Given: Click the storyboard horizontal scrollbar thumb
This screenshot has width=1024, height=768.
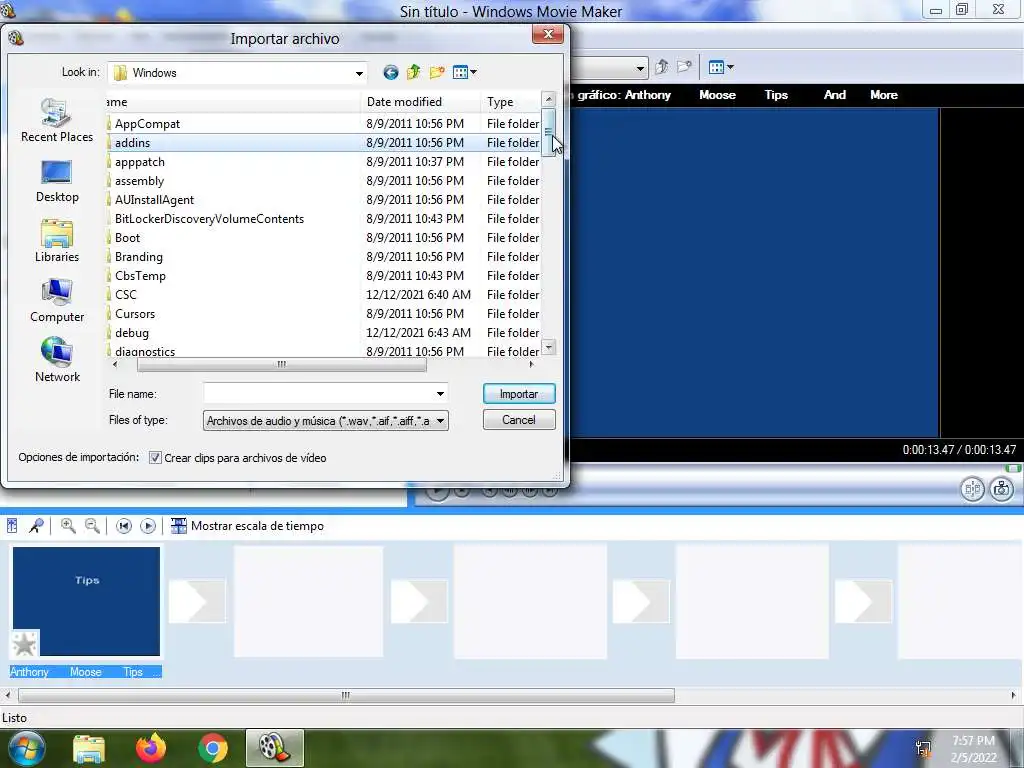Looking at the screenshot, I should pos(346,696).
